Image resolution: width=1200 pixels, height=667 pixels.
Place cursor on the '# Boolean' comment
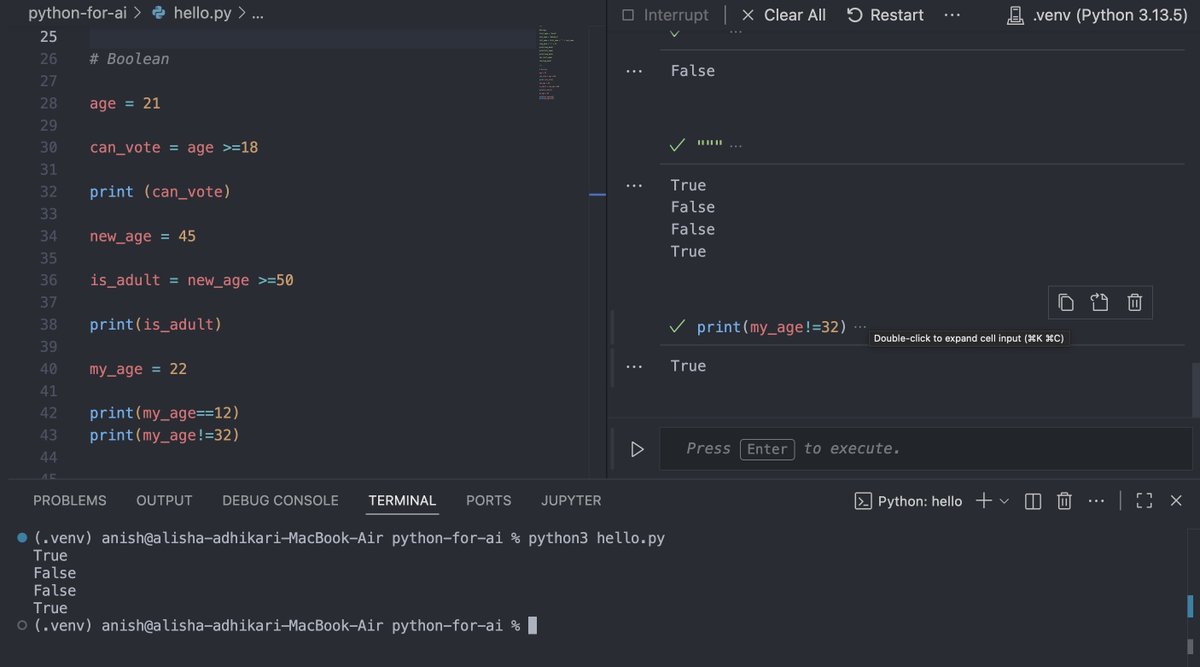coord(129,59)
